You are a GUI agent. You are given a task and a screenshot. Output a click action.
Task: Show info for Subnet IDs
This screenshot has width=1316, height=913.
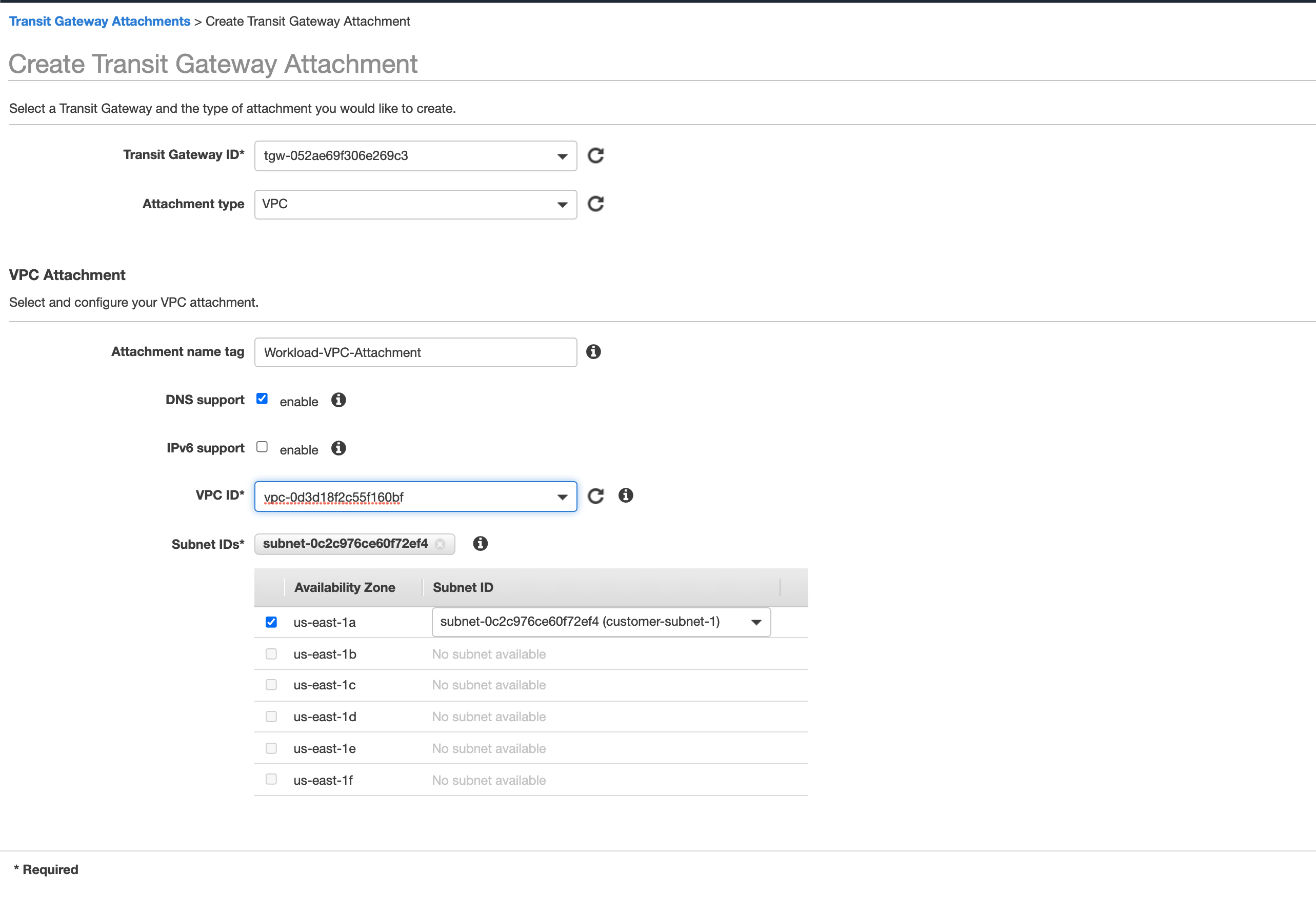(x=481, y=544)
